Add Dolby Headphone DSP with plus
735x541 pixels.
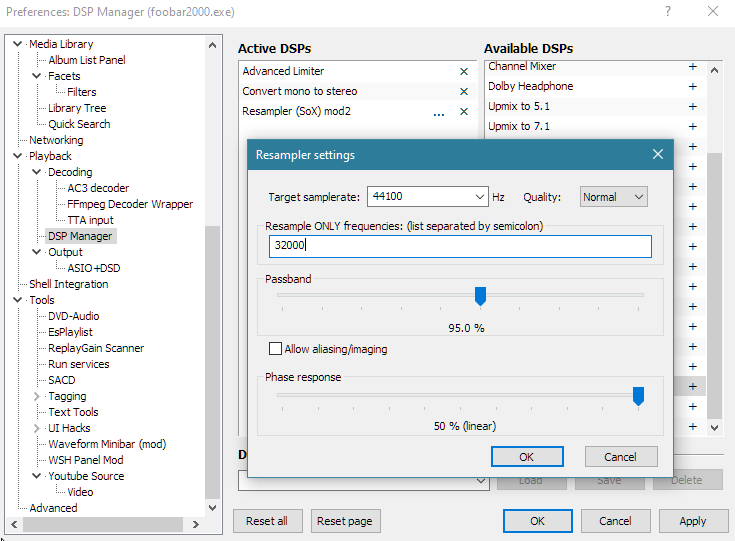692,86
